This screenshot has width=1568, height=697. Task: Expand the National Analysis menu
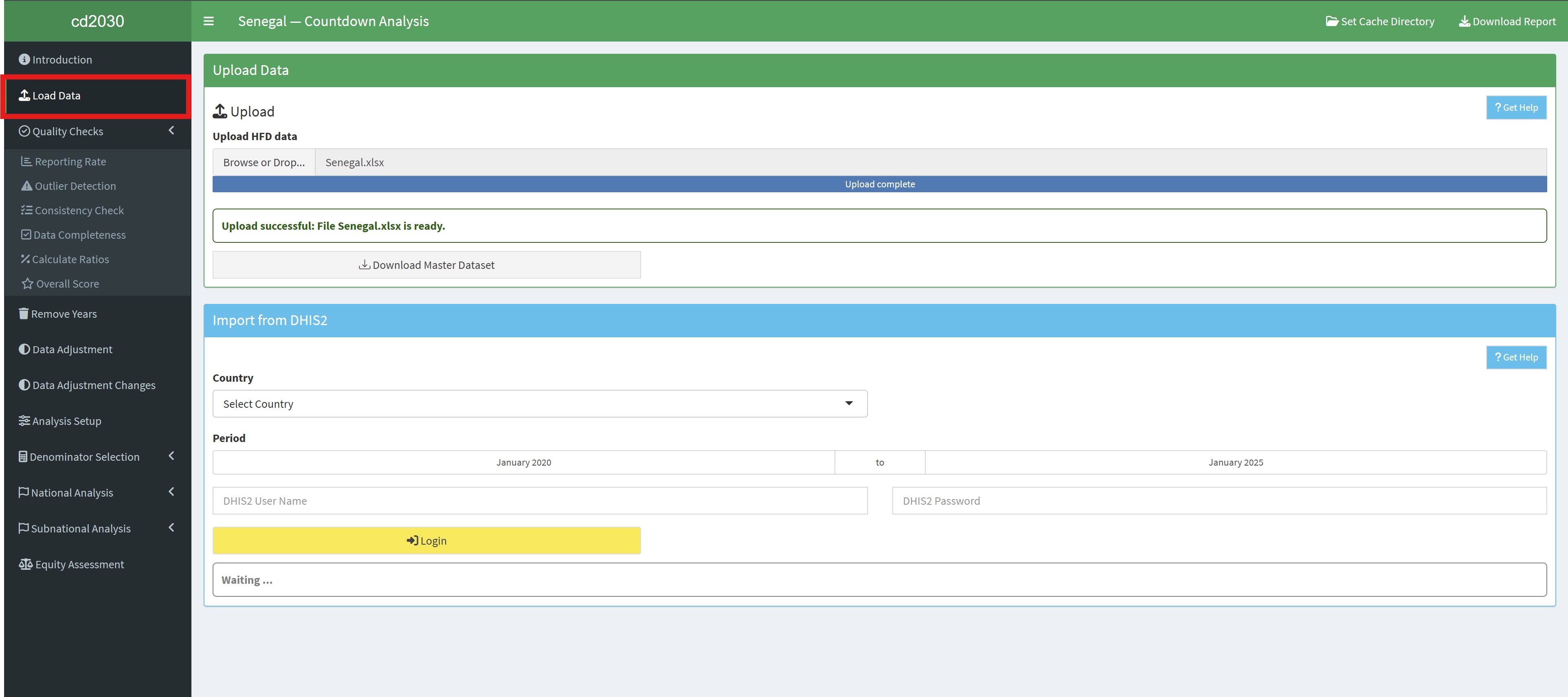171,492
